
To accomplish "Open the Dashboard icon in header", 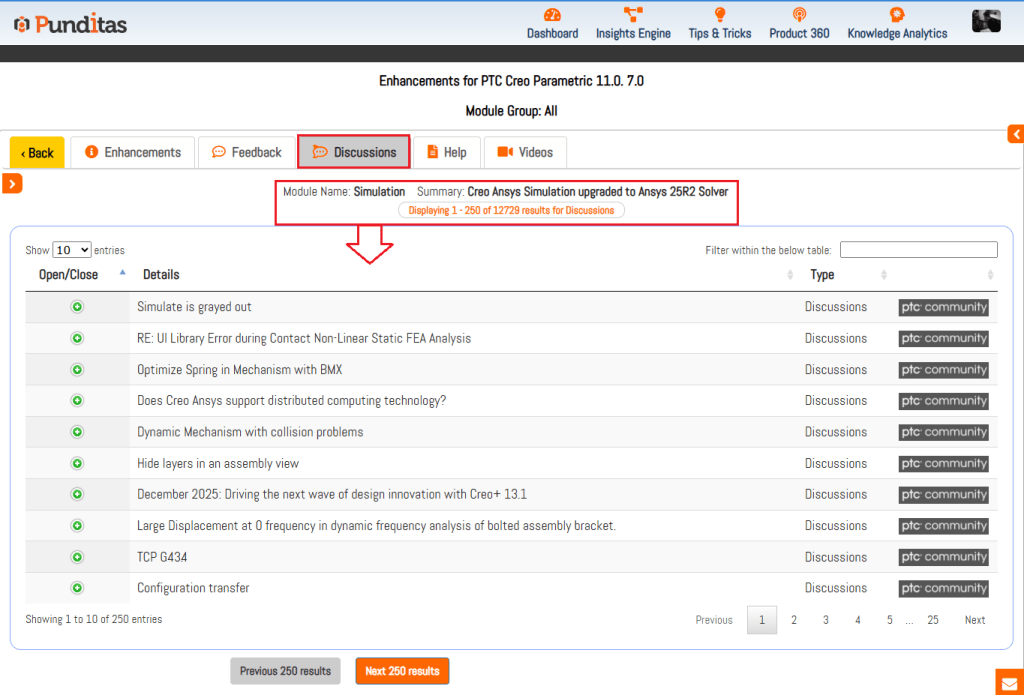I will pyautogui.click(x=552, y=15).
